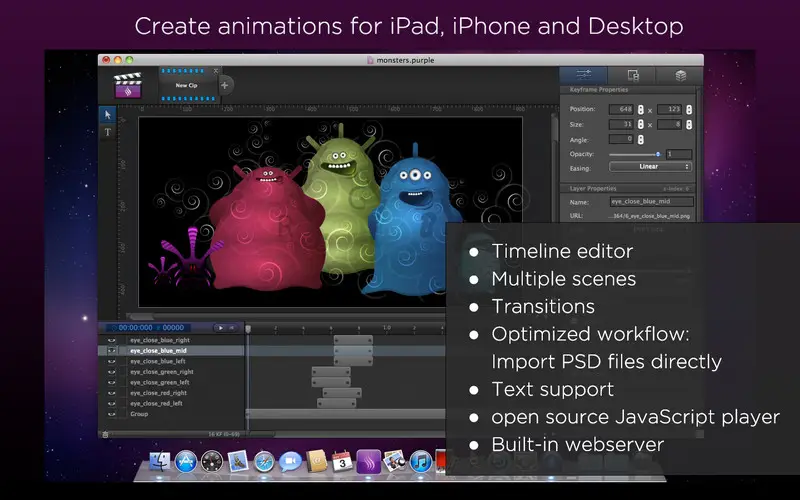The image size is (800, 500).
Task: Toggle visibility of Group layer
Action: click(x=111, y=414)
